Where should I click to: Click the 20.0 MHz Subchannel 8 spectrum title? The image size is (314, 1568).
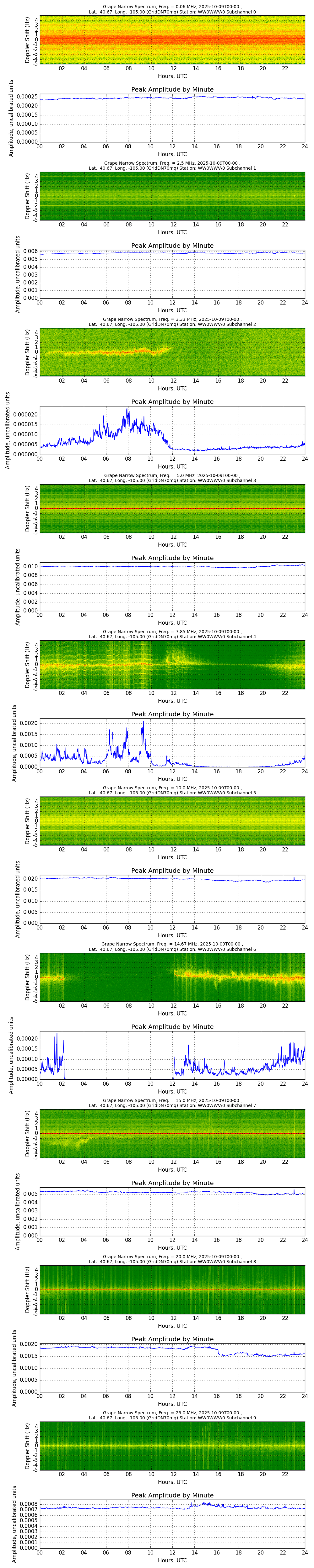[x=172, y=1259]
